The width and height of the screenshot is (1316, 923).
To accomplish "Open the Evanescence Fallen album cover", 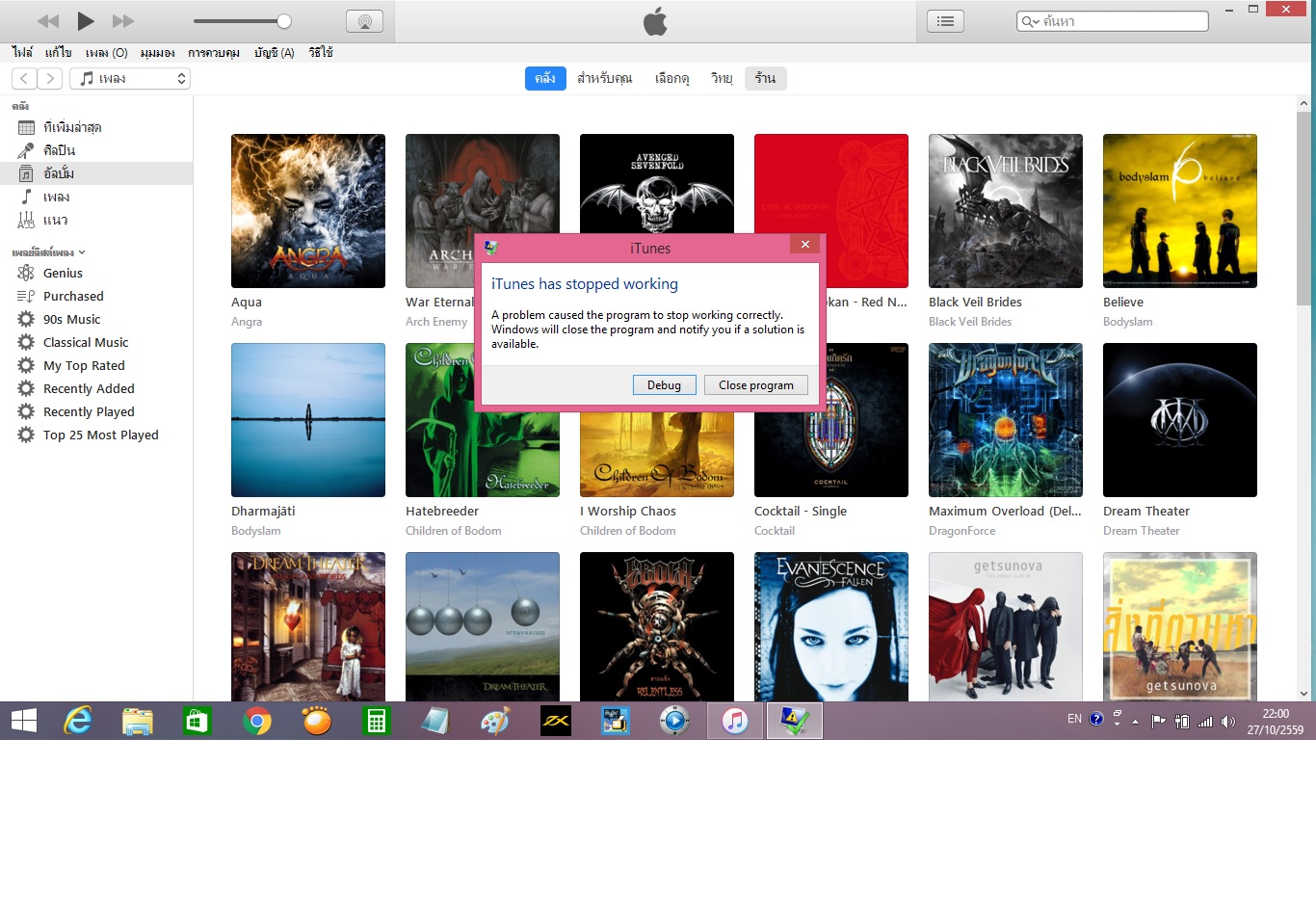I will pos(831,626).
